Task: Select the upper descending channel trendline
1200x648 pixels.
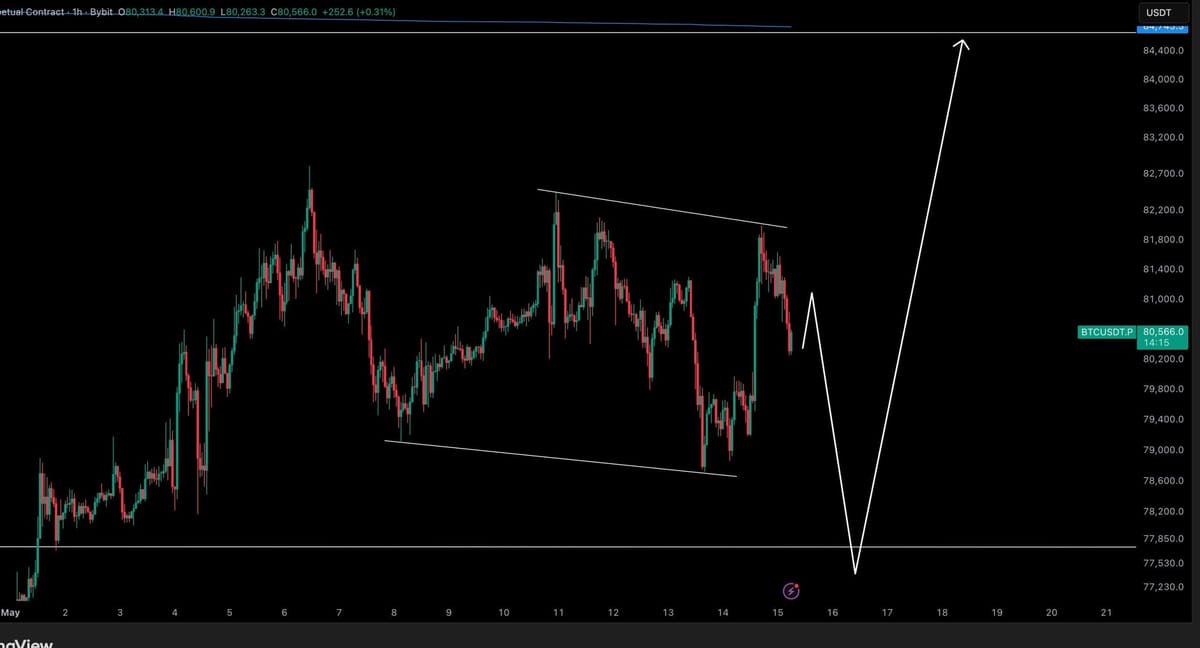Action: pos(662,209)
